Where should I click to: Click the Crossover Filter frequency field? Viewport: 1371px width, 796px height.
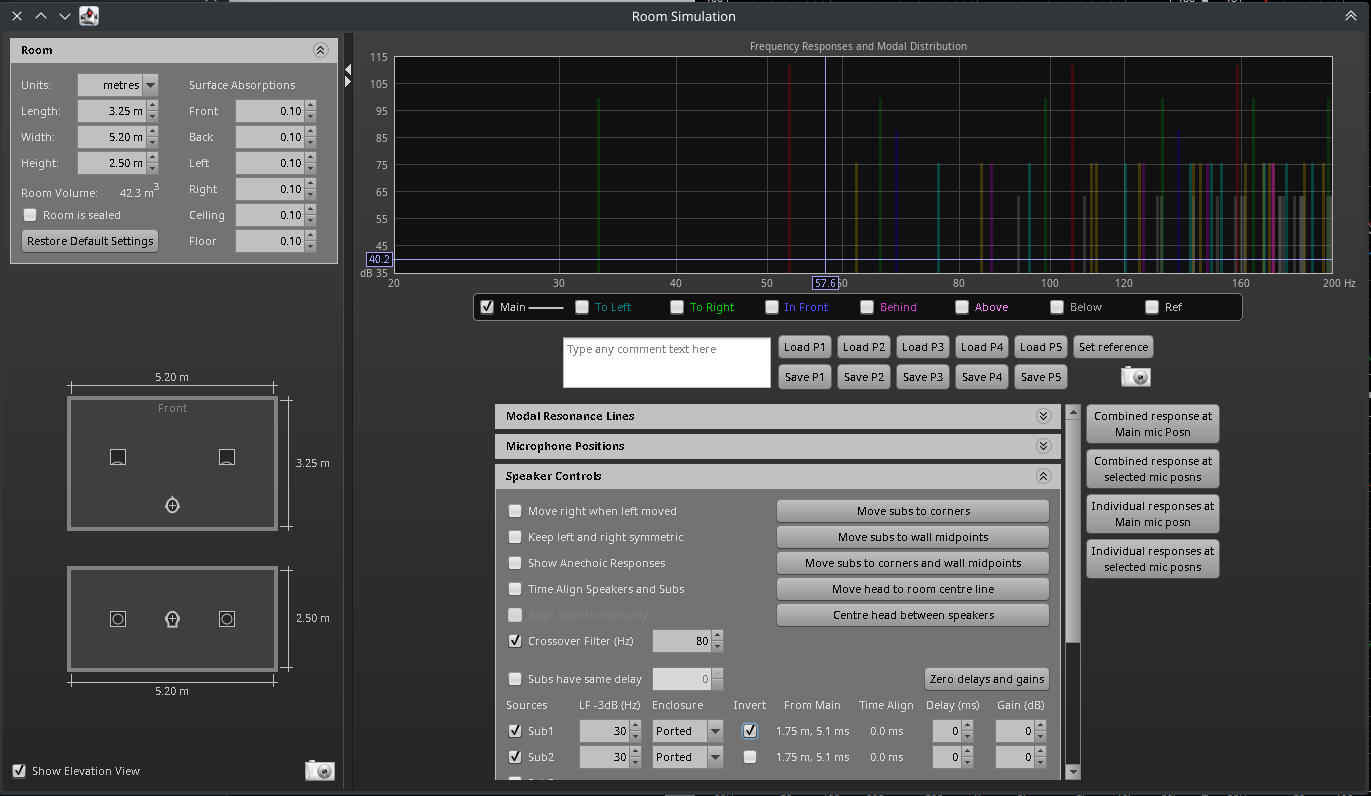681,641
